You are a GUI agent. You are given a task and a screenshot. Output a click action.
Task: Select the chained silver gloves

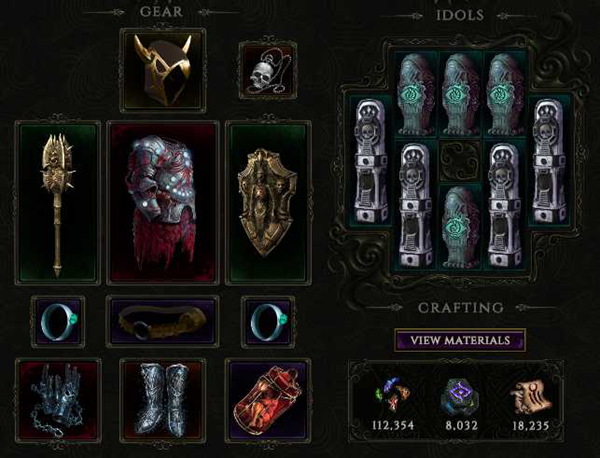58,400
